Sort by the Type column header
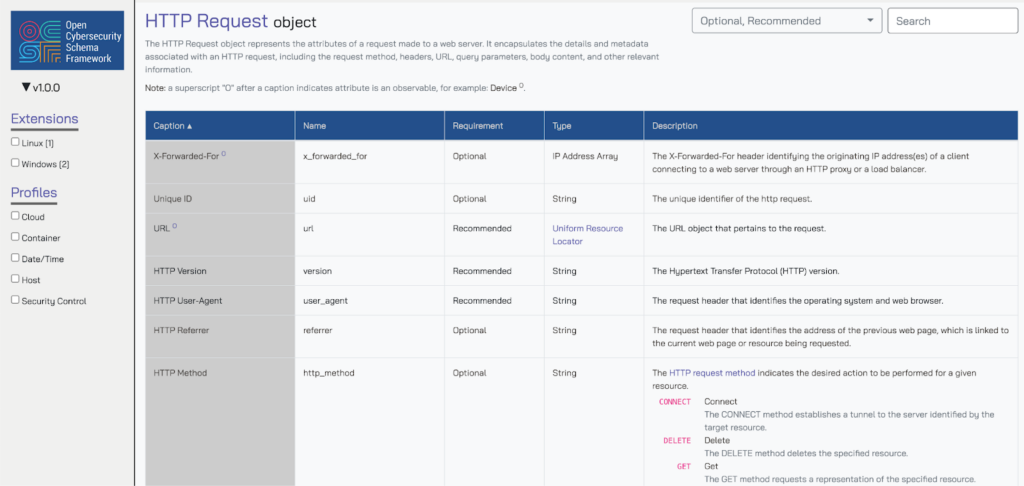 [x=562, y=126]
